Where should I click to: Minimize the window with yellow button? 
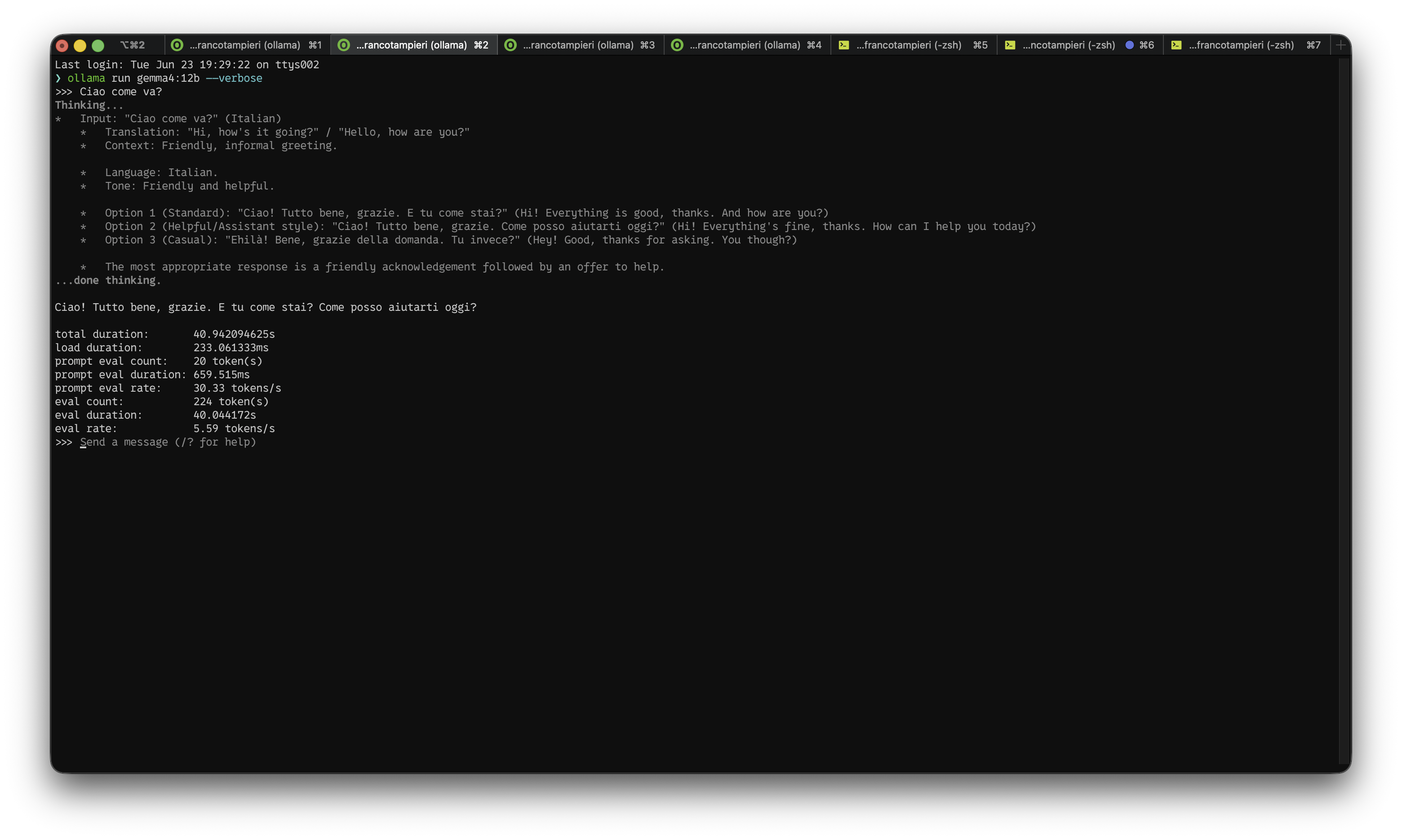point(80,45)
